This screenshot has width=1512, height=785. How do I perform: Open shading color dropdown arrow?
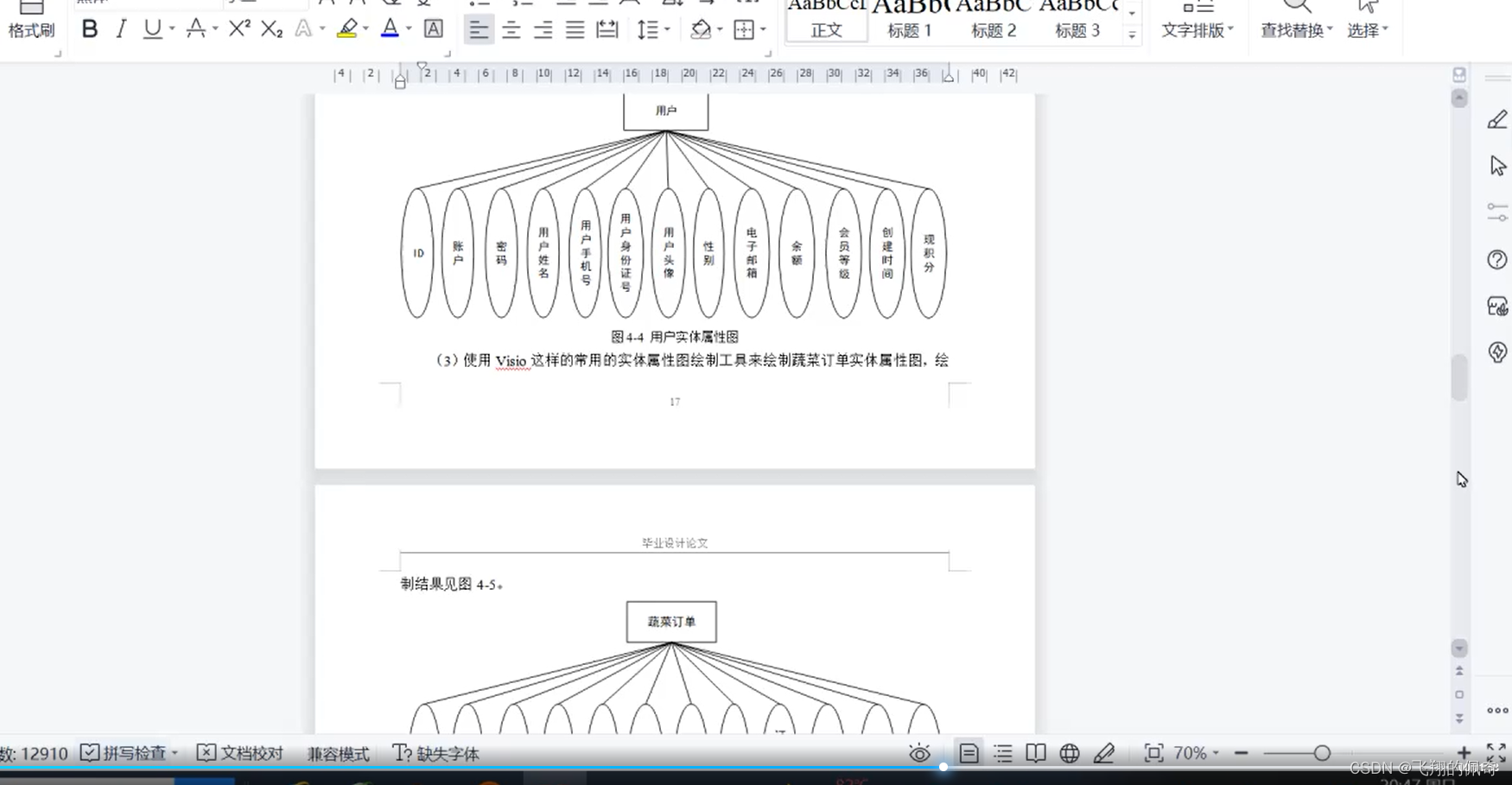(x=720, y=30)
